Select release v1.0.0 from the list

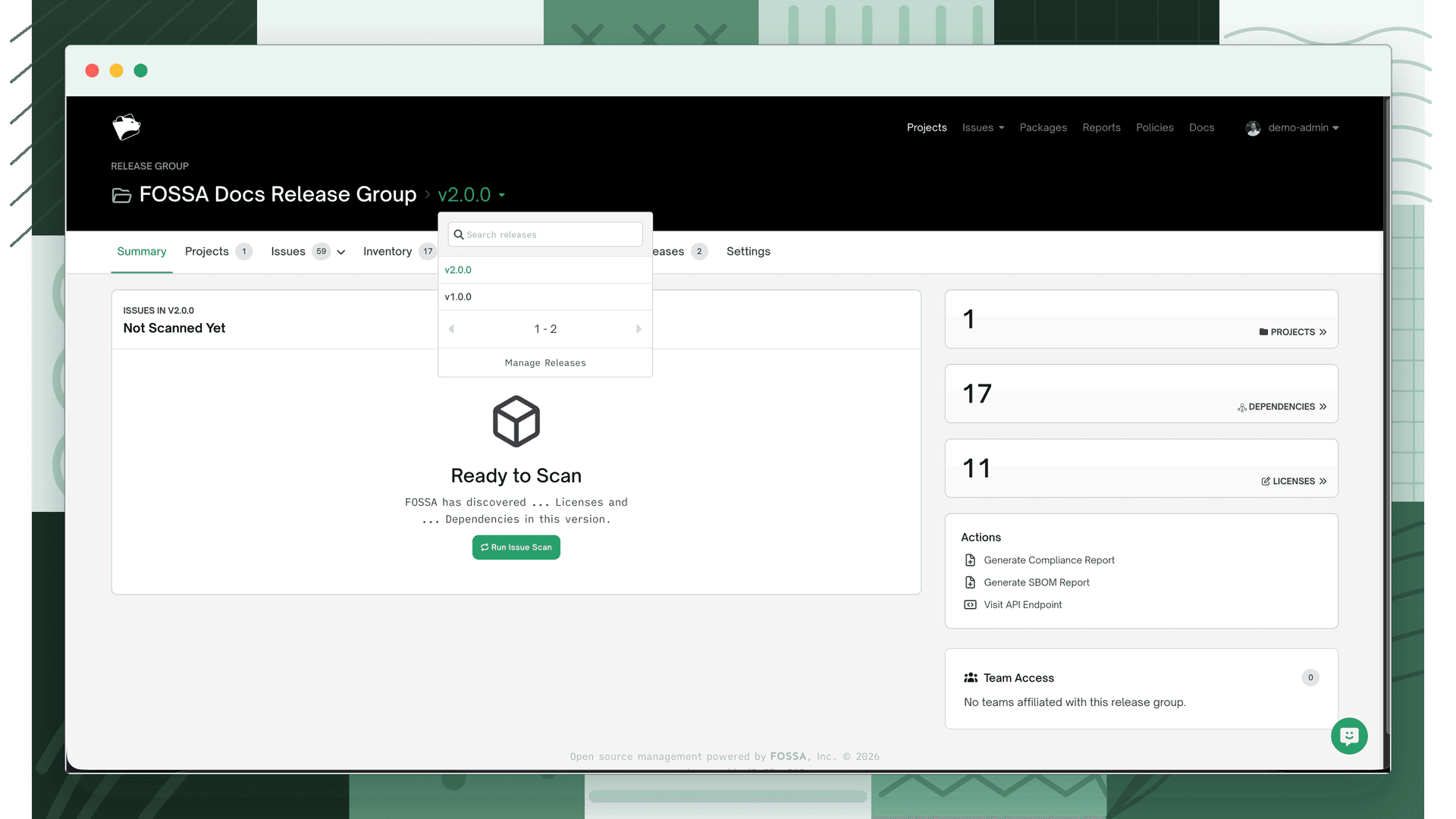pos(545,297)
